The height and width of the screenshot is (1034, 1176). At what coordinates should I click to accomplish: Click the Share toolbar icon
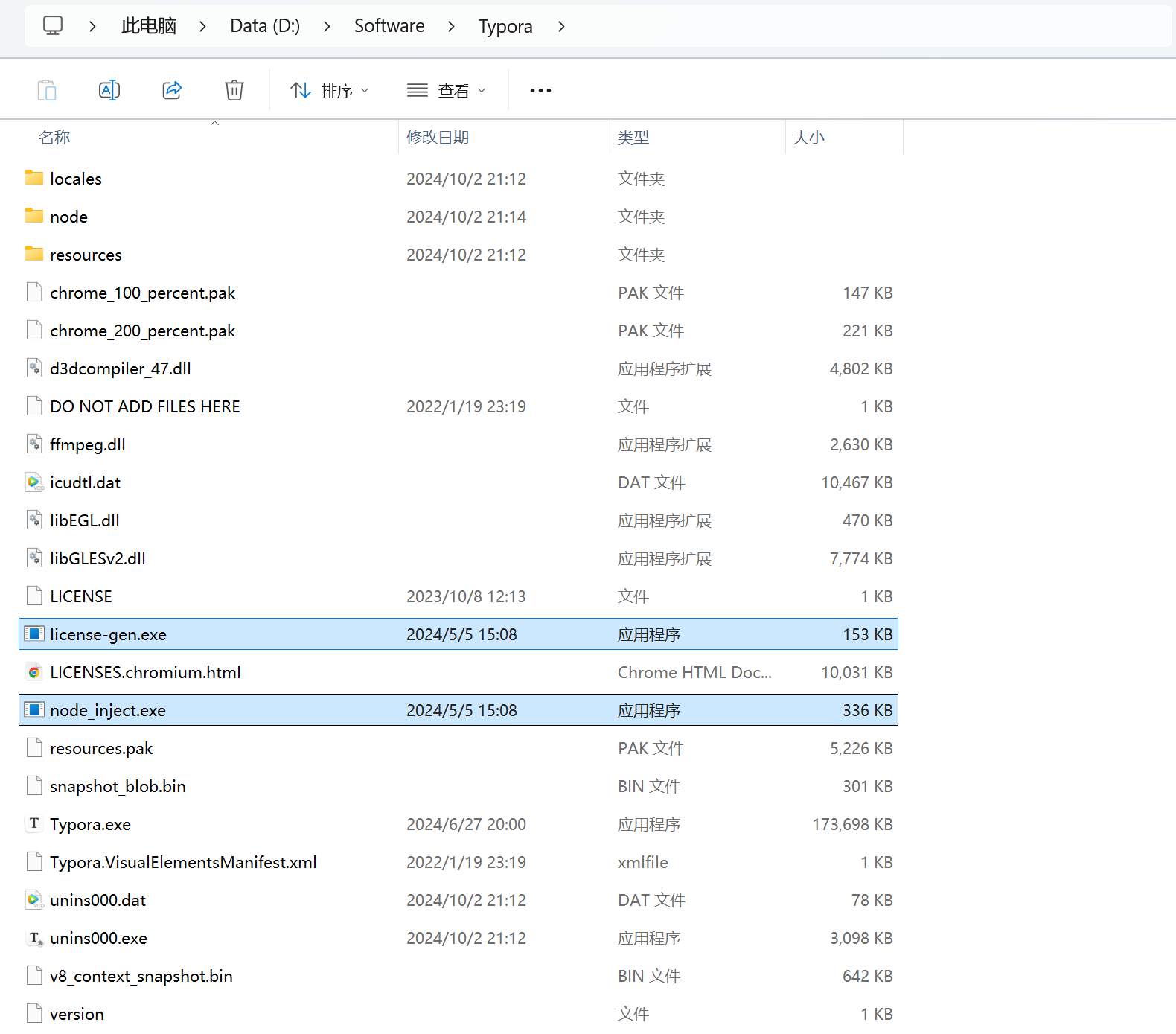click(x=172, y=90)
